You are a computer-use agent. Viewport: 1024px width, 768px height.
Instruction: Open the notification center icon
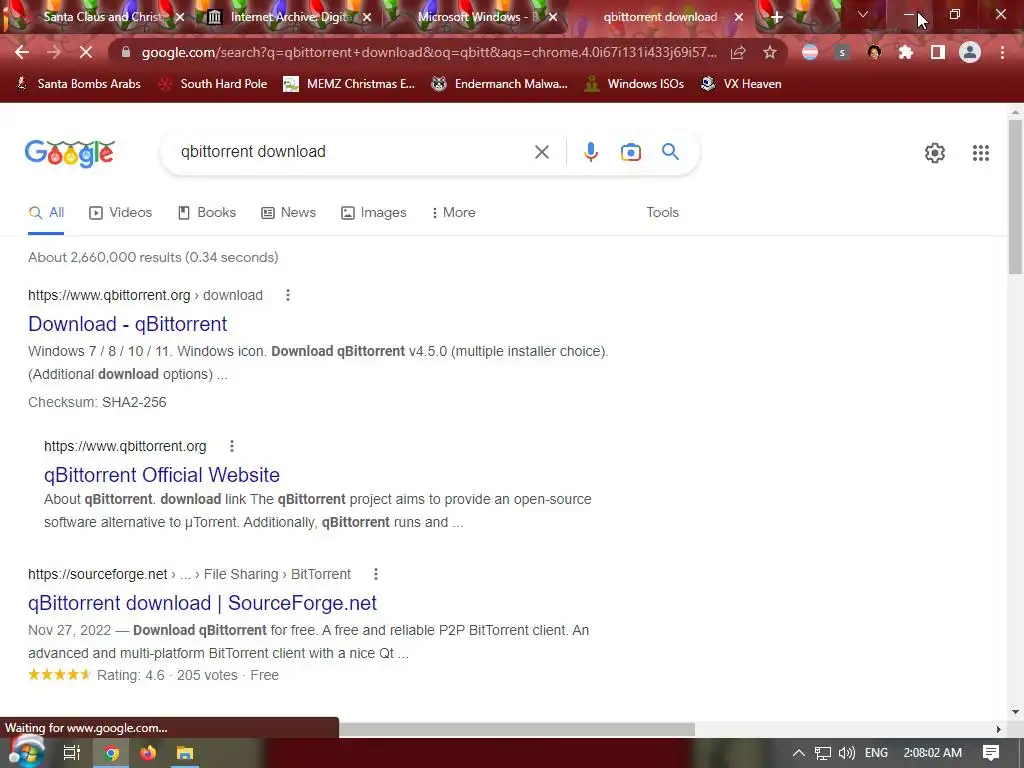click(x=991, y=753)
